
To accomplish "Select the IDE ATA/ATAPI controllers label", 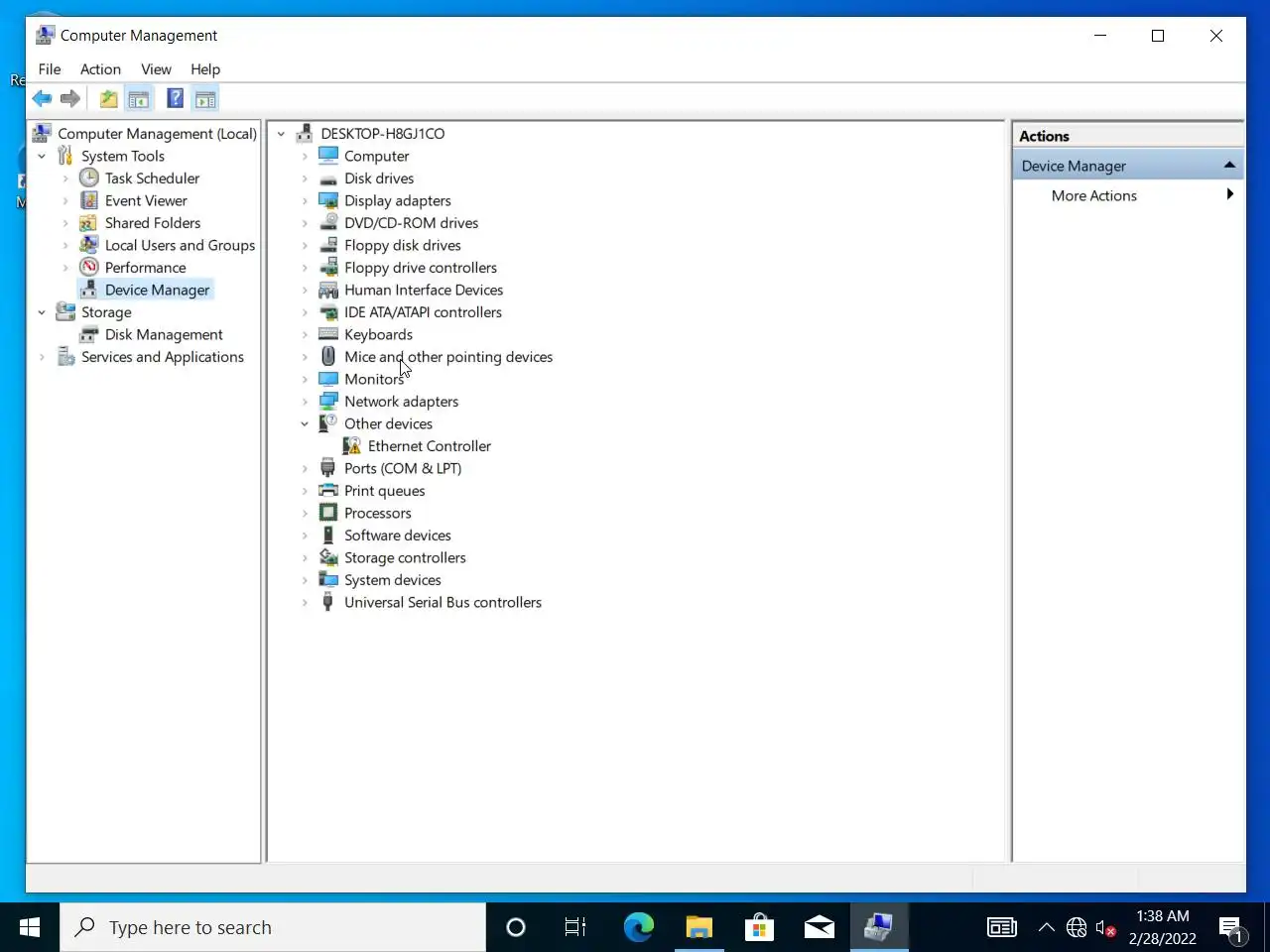I will [423, 312].
